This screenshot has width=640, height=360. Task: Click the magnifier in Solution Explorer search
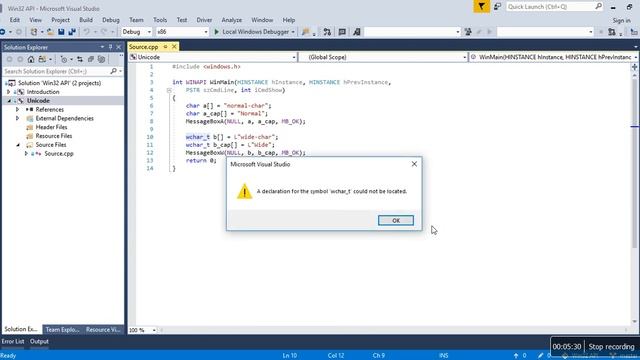[113, 71]
